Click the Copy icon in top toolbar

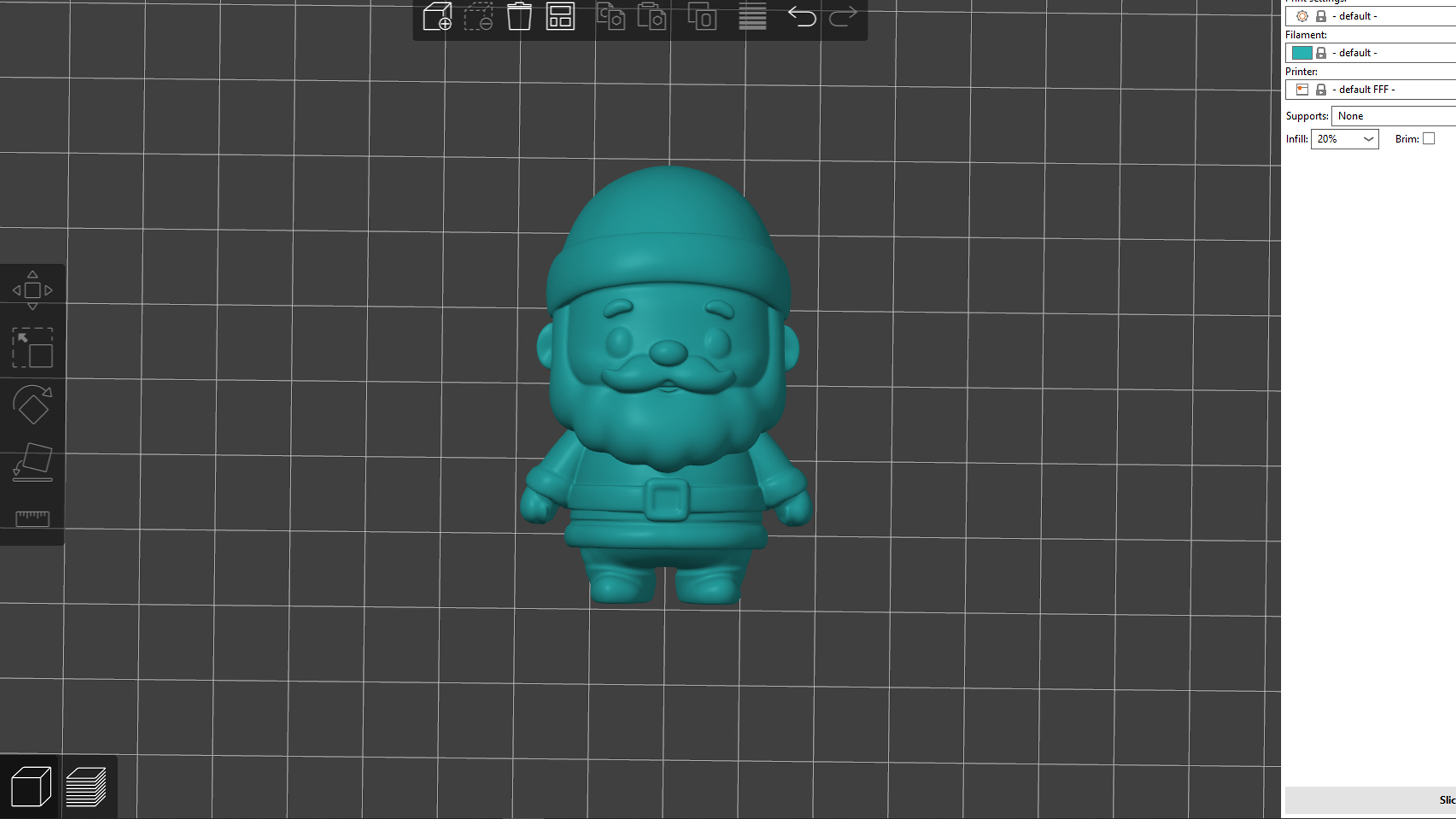611,16
